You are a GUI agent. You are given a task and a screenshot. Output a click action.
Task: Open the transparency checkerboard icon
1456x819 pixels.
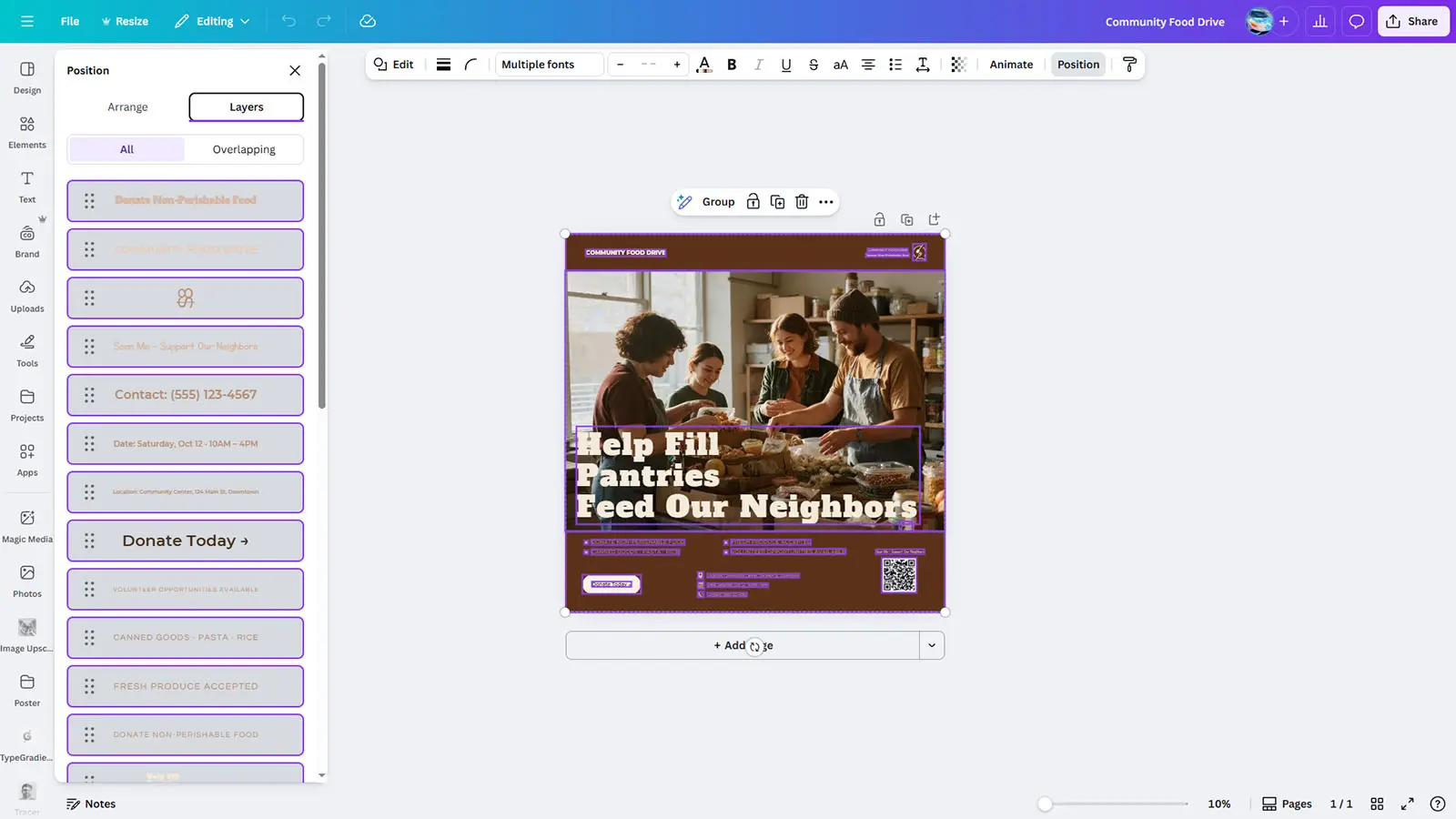point(958,65)
